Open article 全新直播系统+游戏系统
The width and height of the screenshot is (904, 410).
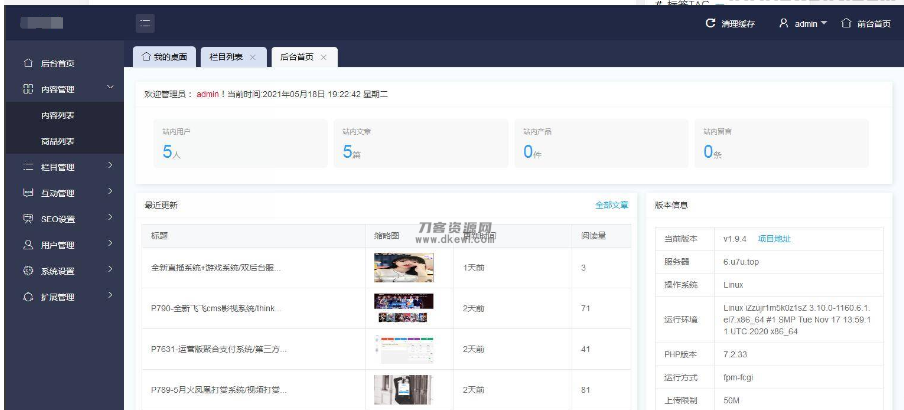click(x=216, y=268)
